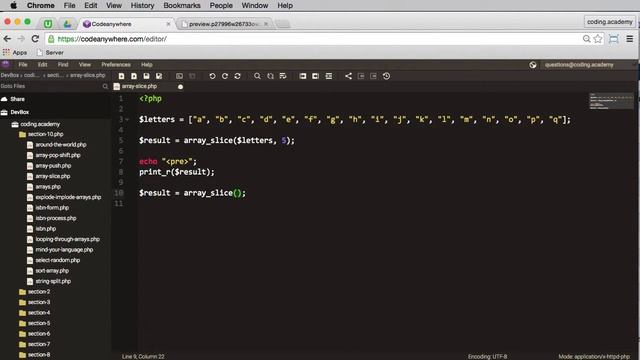Click the browser back arrow
640x360 pixels.
7,39
